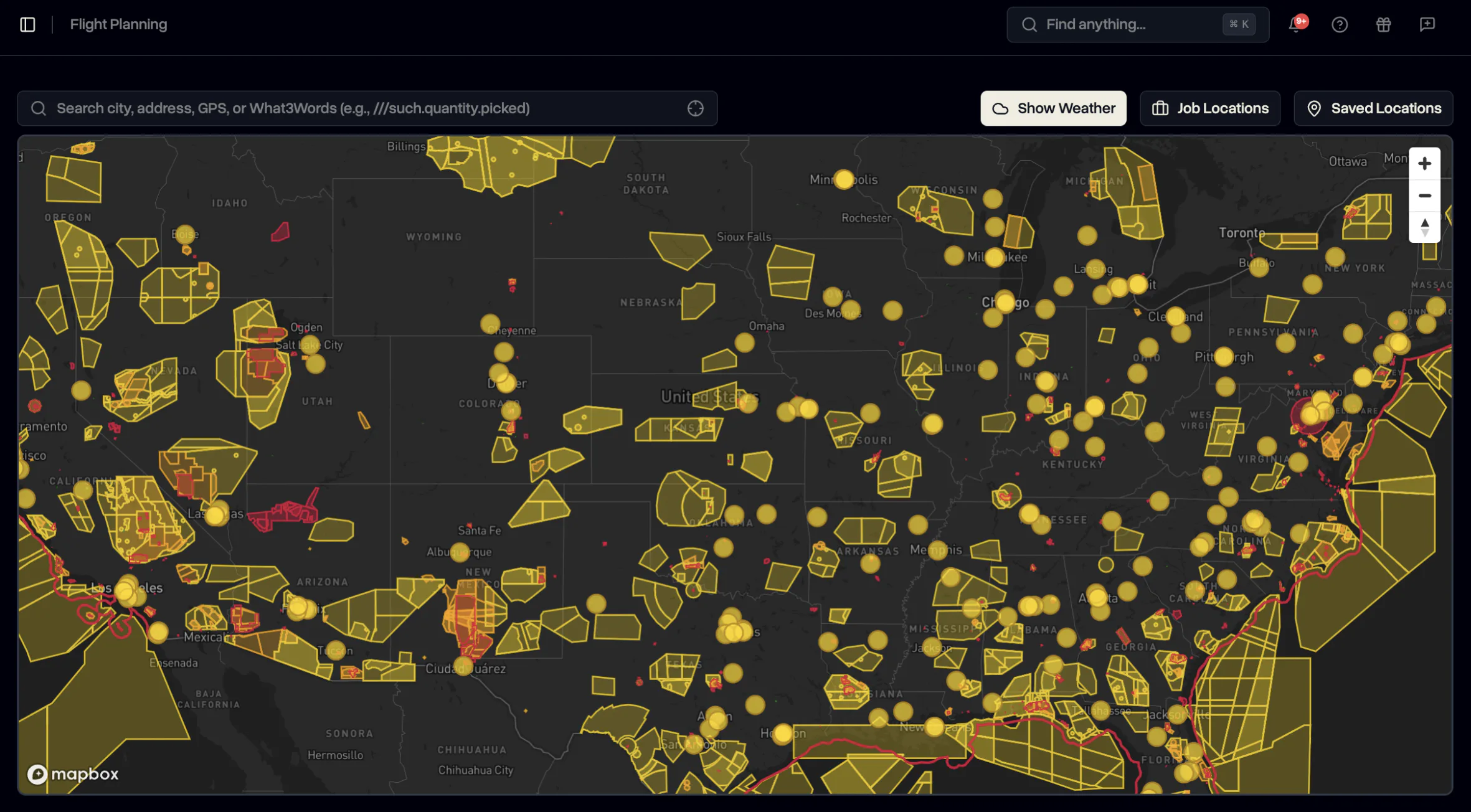Click the Billings city label
Image resolution: width=1471 pixels, height=812 pixels.
[406, 146]
